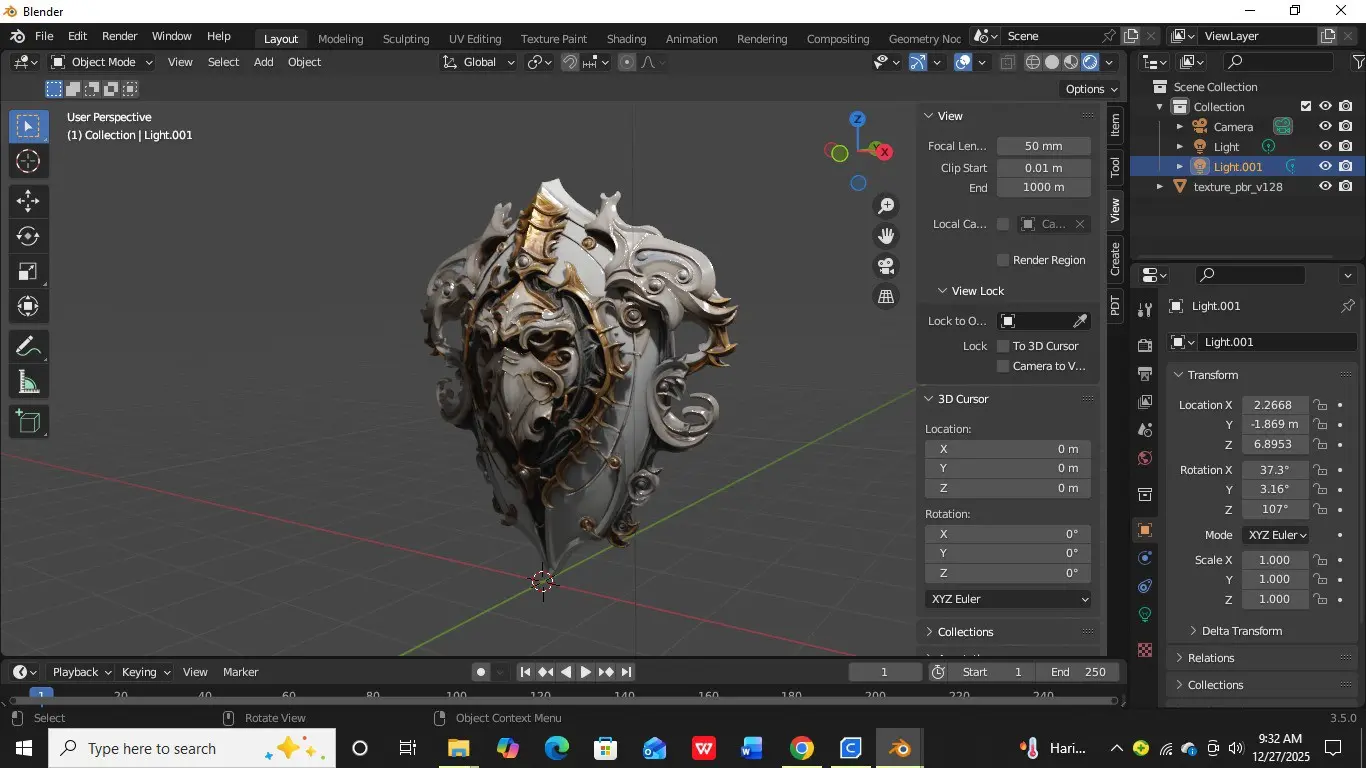
Task: Activate the Select Box tool
Action: [28, 126]
